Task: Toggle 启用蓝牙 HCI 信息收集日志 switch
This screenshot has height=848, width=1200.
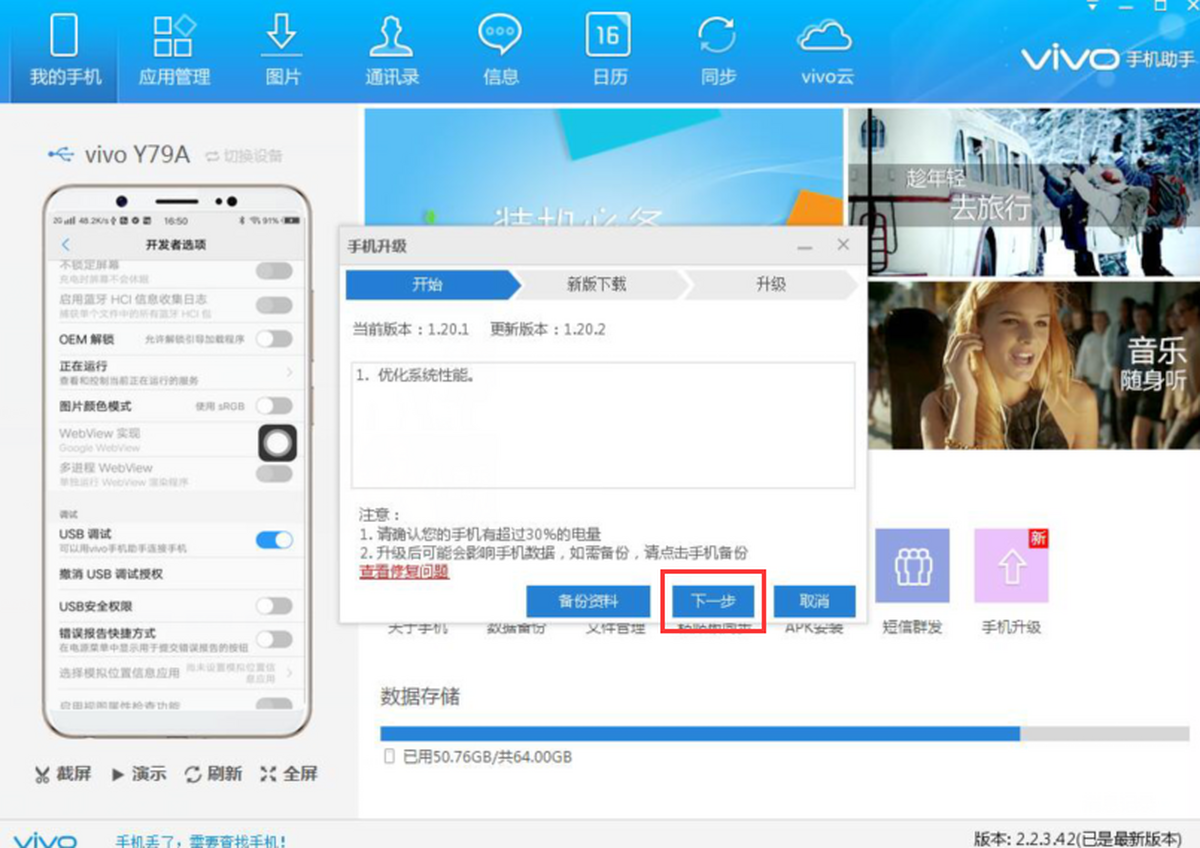Action: pyautogui.click(x=274, y=305)
